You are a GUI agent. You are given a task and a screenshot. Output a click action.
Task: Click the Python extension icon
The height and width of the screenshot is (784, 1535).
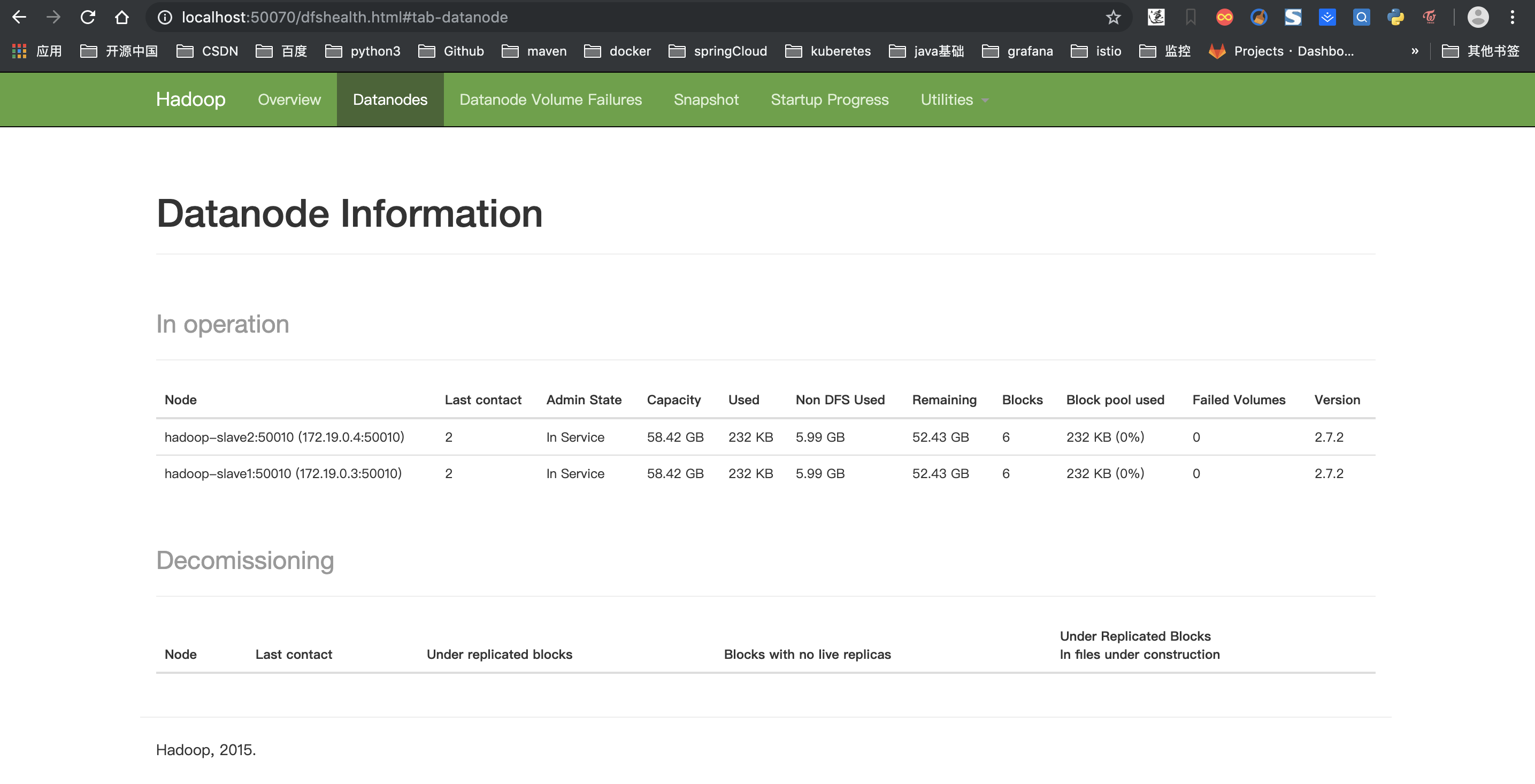coord(1395,17)
